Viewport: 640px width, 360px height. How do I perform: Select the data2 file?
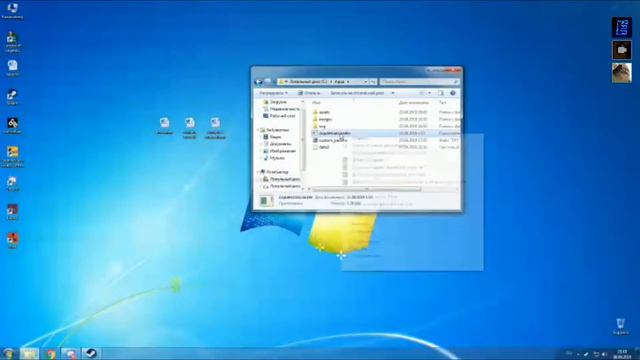(x=321, y=147)
